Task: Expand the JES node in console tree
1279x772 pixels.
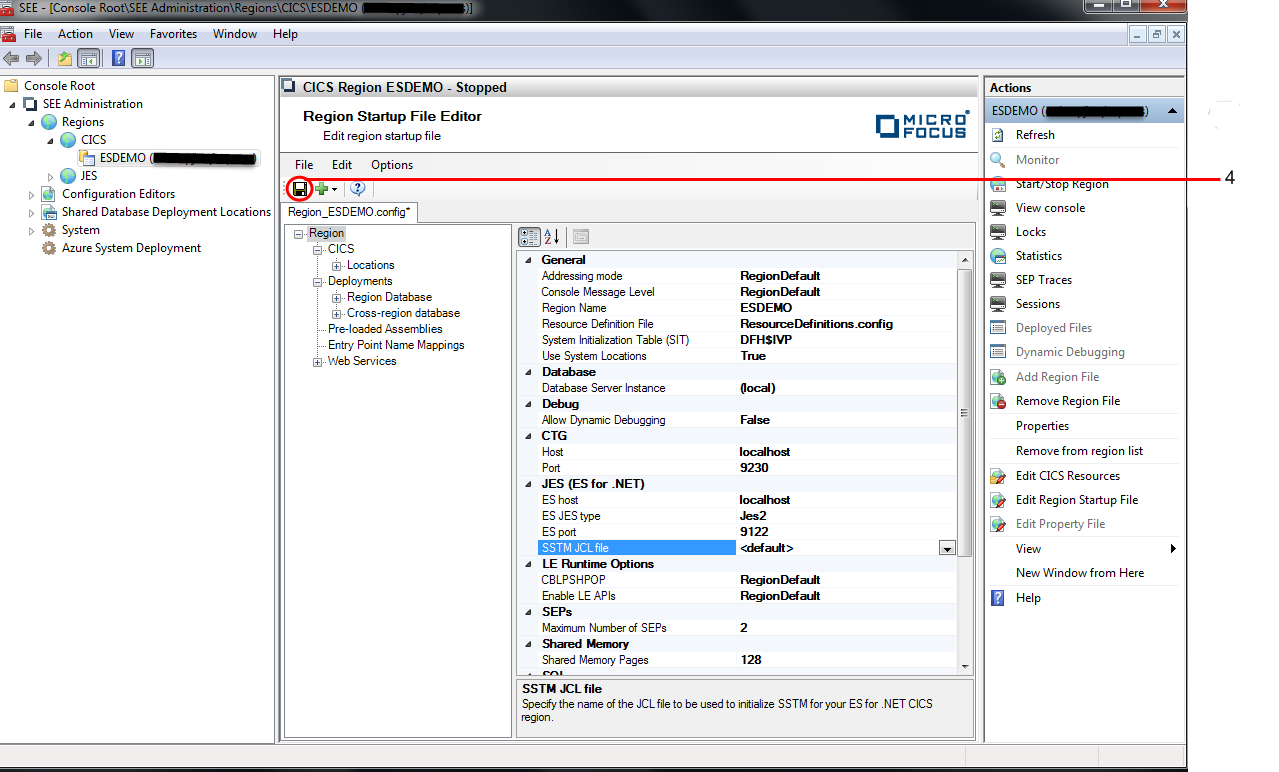Action: pos(51,176)
